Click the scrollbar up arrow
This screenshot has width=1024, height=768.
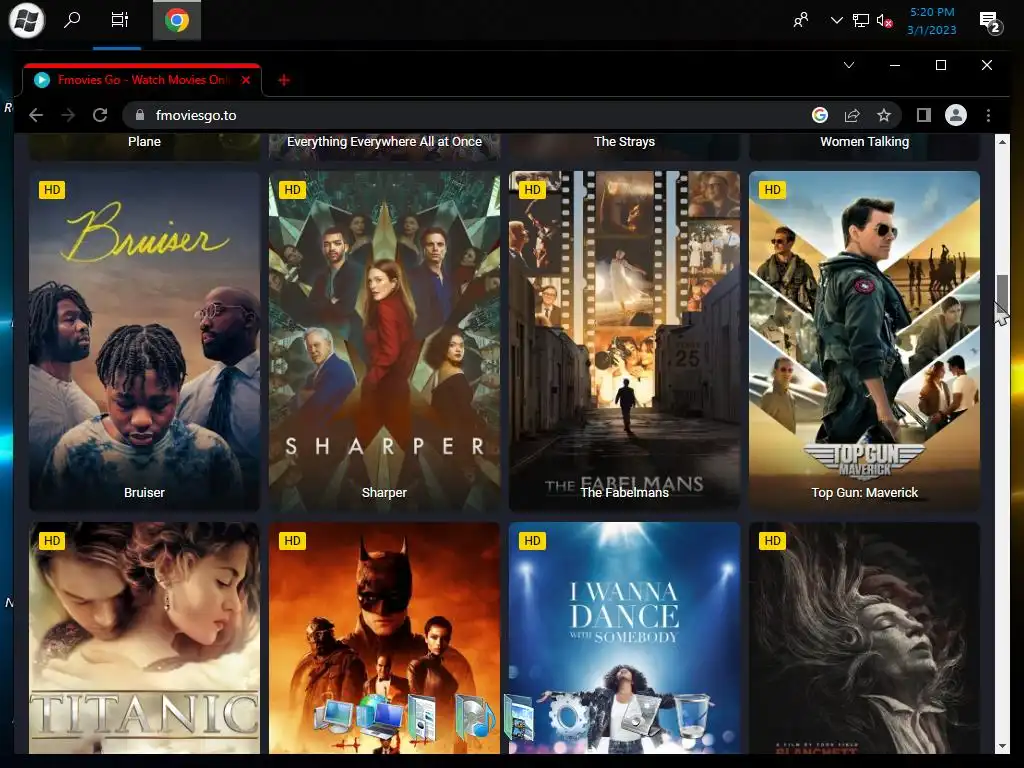point(1002,141)
